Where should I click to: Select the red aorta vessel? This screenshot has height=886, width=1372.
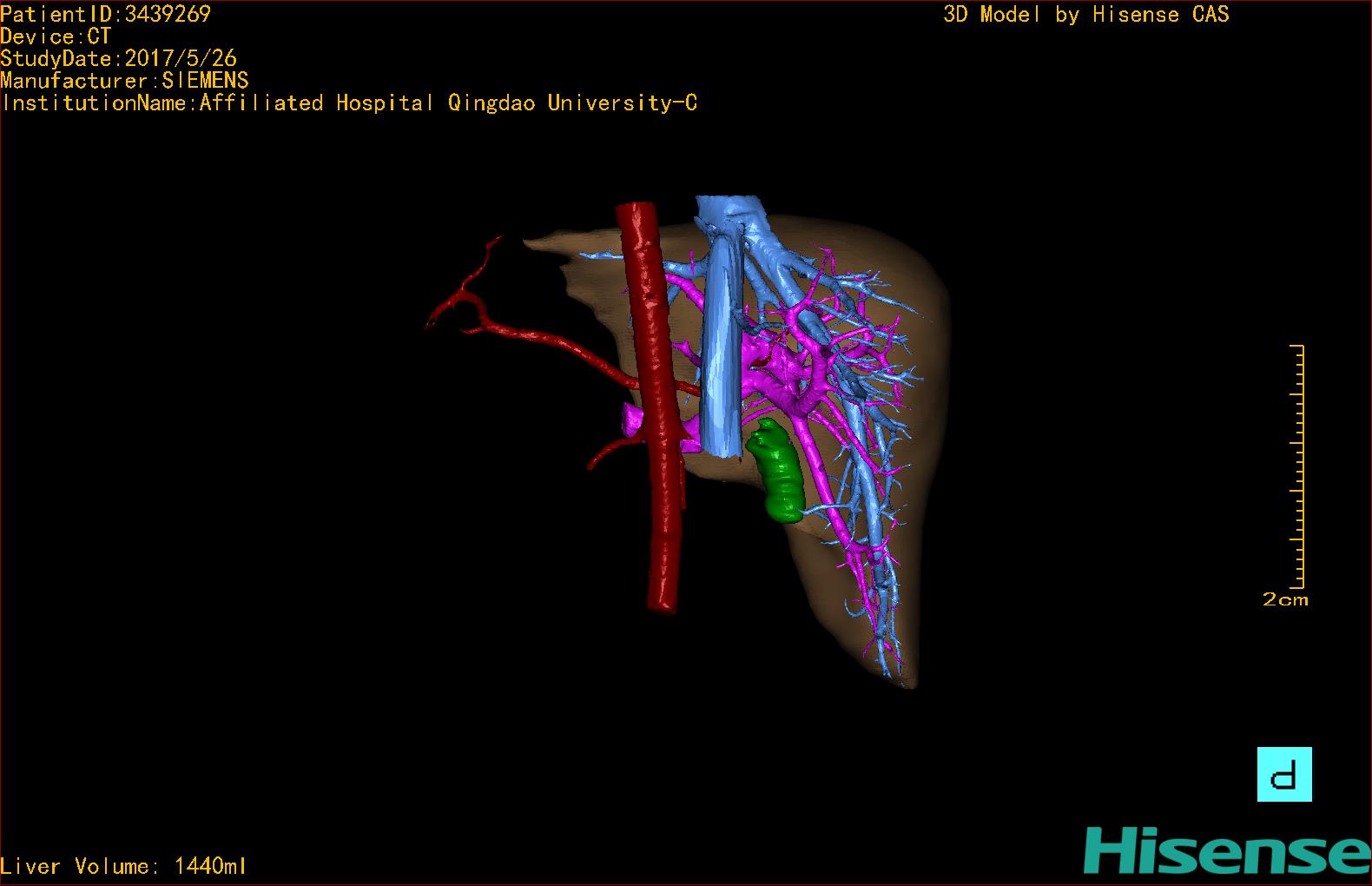click(x=657, y=408)
